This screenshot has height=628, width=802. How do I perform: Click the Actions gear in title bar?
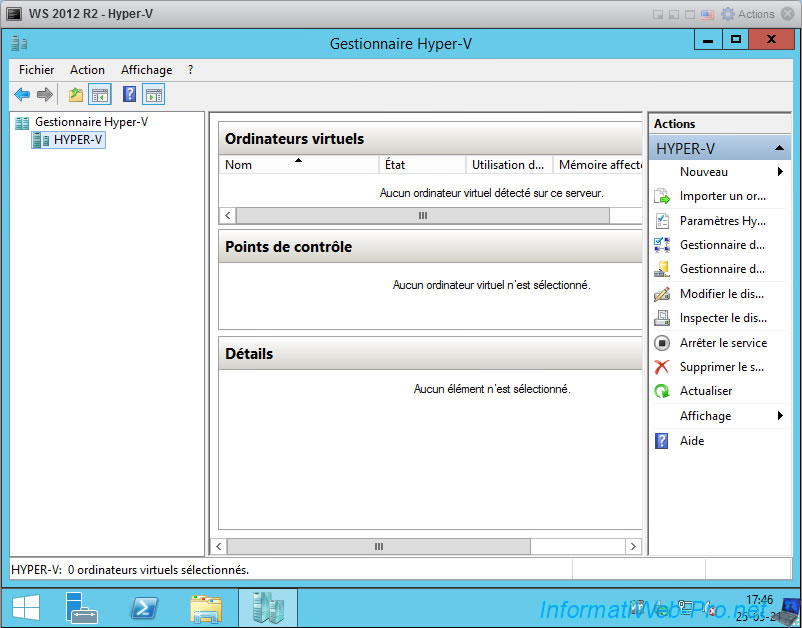coord(727,14)
